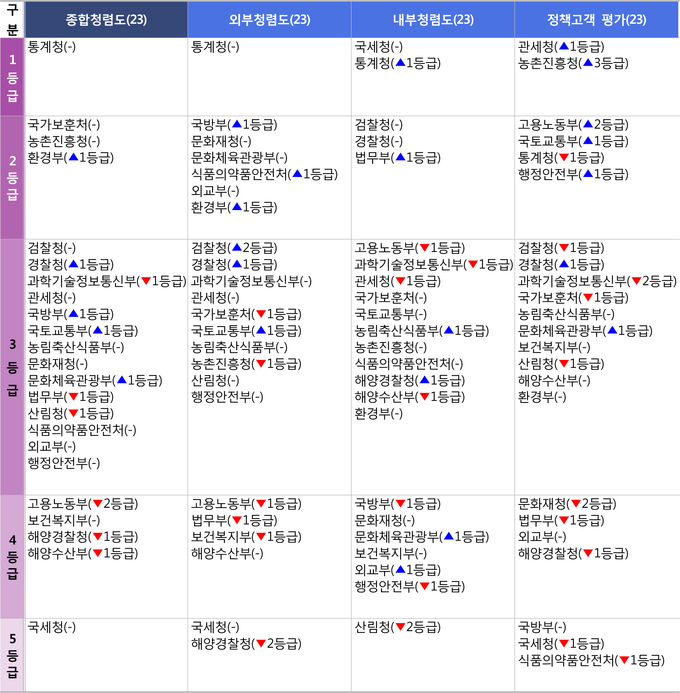Click 산림청(▼1등급) in 종합청렴도
The image size is (680, 693).
(x=71, y=413)
